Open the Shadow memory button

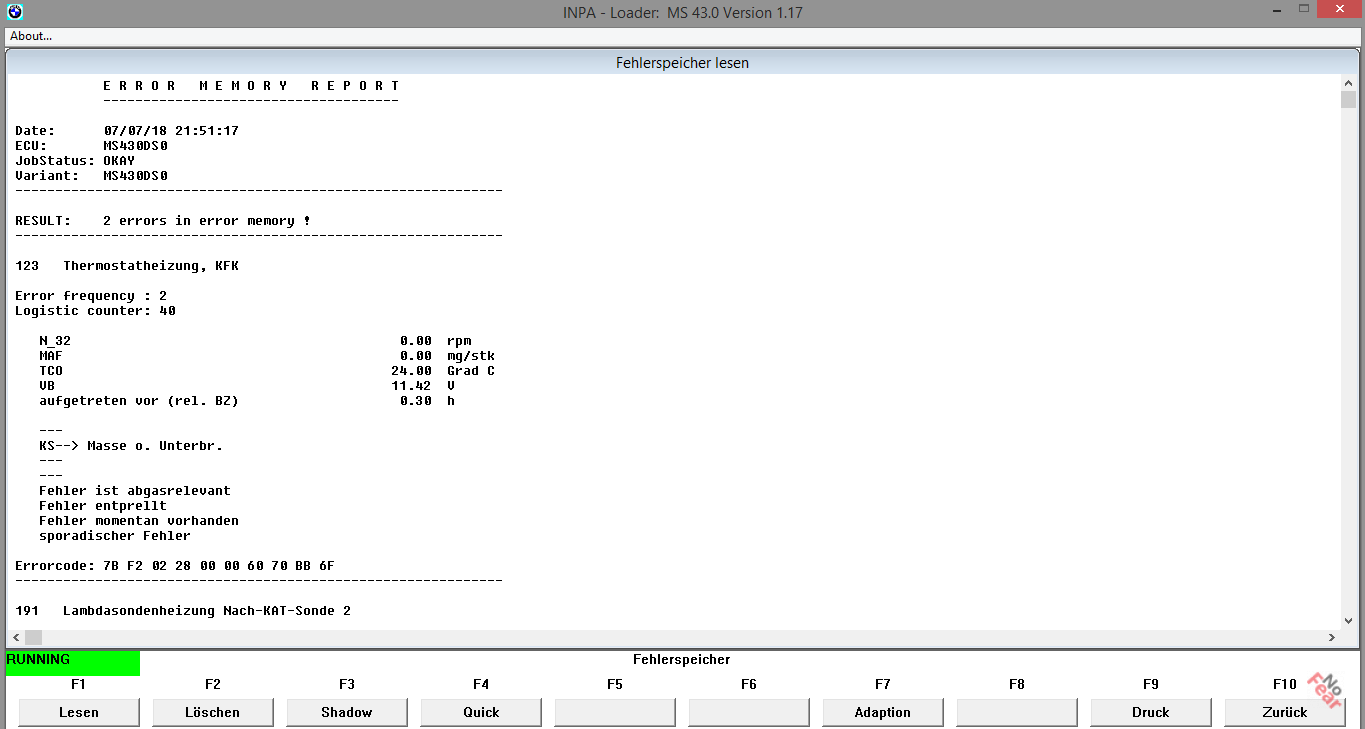pyautogui.click(x=347, y=712)
